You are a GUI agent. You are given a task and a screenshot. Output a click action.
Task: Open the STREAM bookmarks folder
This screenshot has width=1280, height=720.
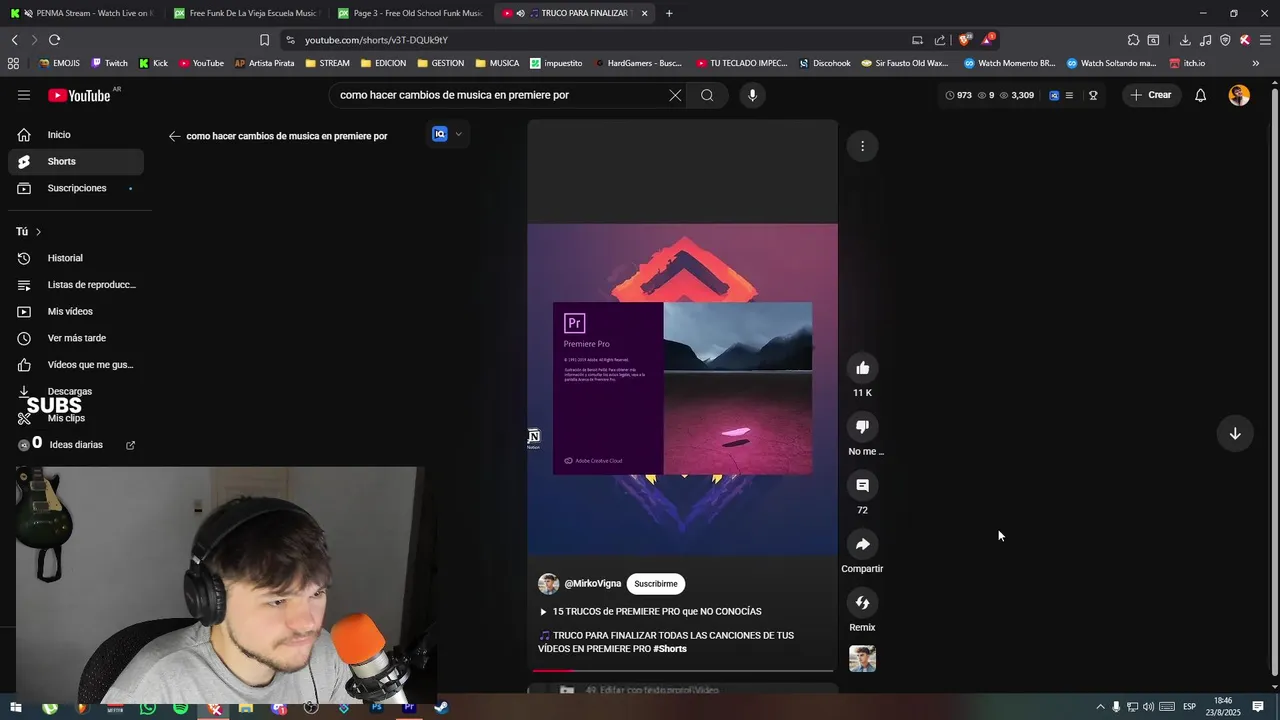tap(327, 63)
